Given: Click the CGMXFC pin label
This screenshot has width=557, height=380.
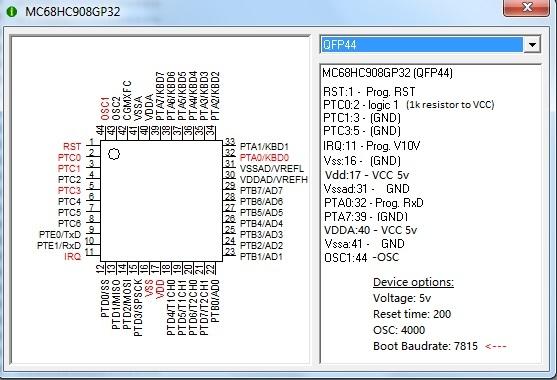Looking at the screenshot, I should click(127, 101).
